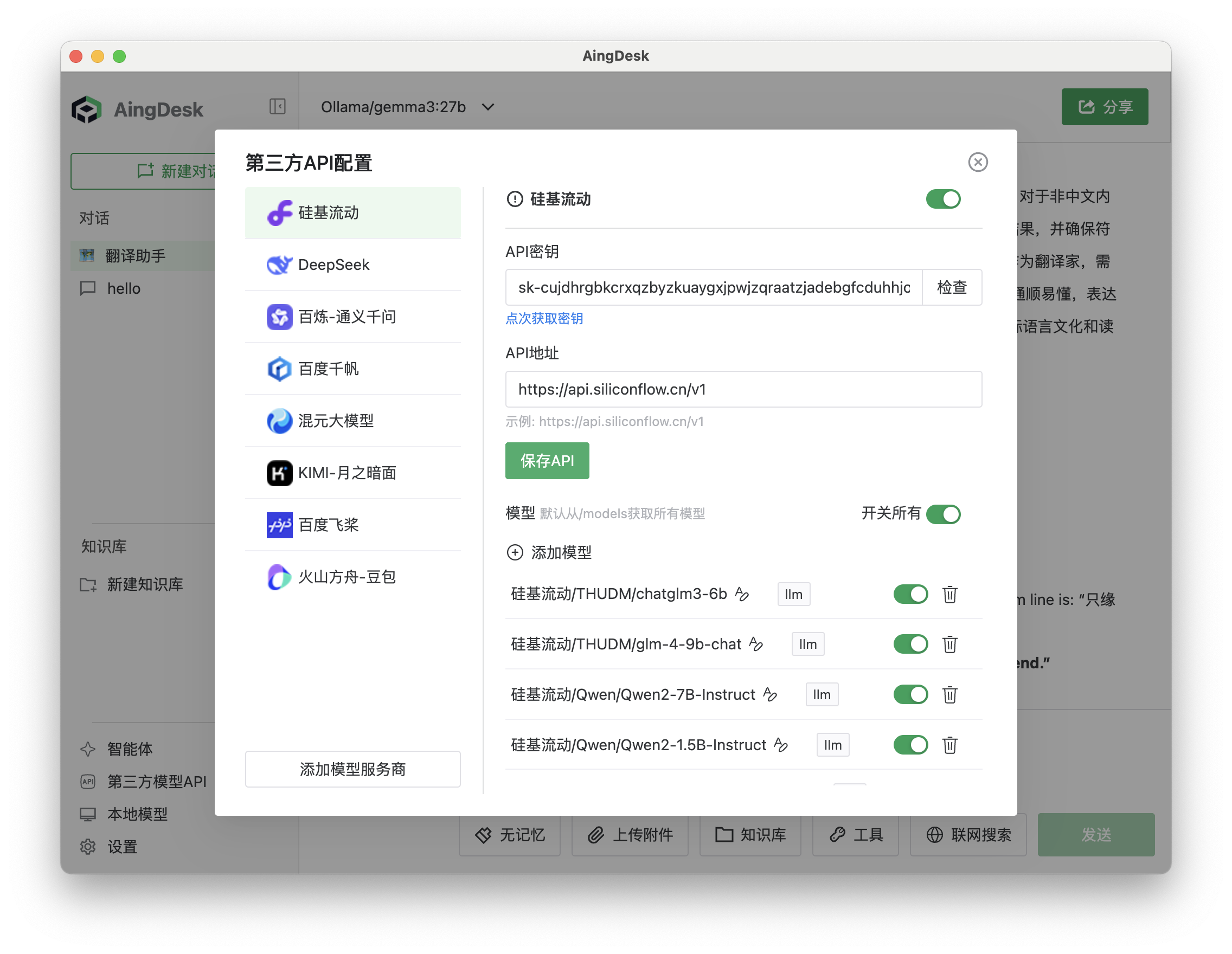Image resolution: width=1232 pixels, height=954 pixels.
Task: Click the 点次获取密钥 link
Action: point(544,319)
